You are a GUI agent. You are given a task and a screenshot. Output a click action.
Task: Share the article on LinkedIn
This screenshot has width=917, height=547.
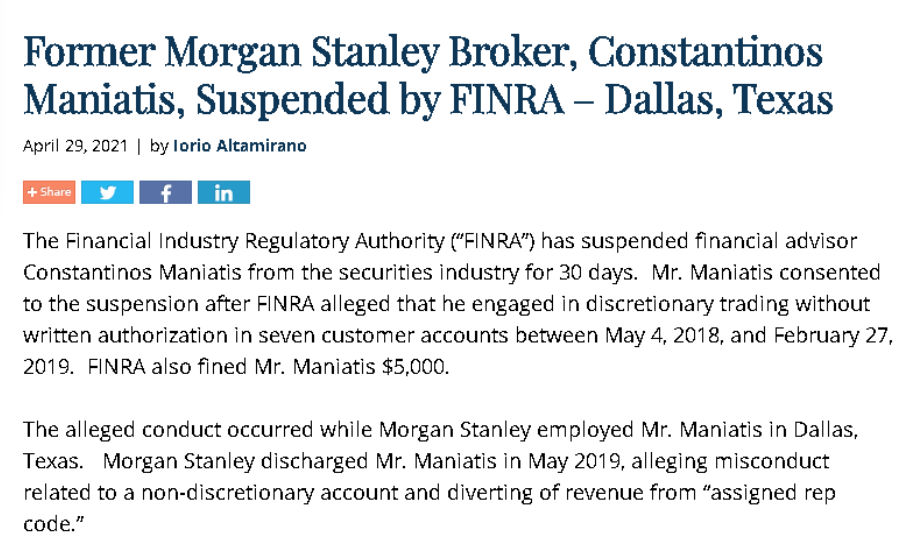click(x=223, y=192)
